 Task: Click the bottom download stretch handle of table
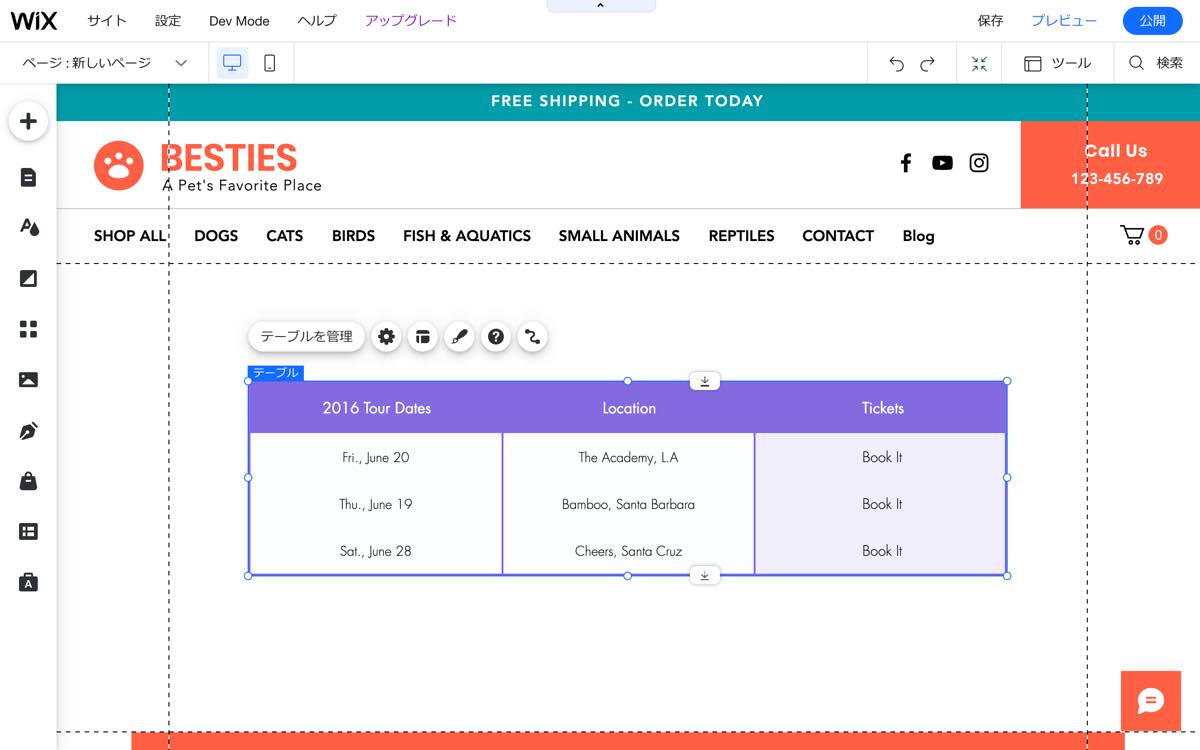(x=705, y=575)
